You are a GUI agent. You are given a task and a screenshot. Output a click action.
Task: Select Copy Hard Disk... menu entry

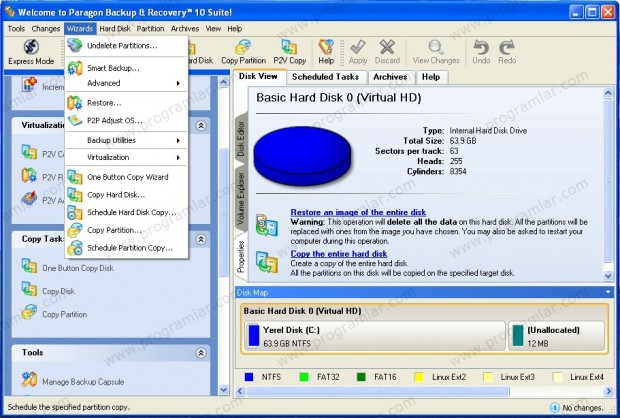[x=127, y=195]
